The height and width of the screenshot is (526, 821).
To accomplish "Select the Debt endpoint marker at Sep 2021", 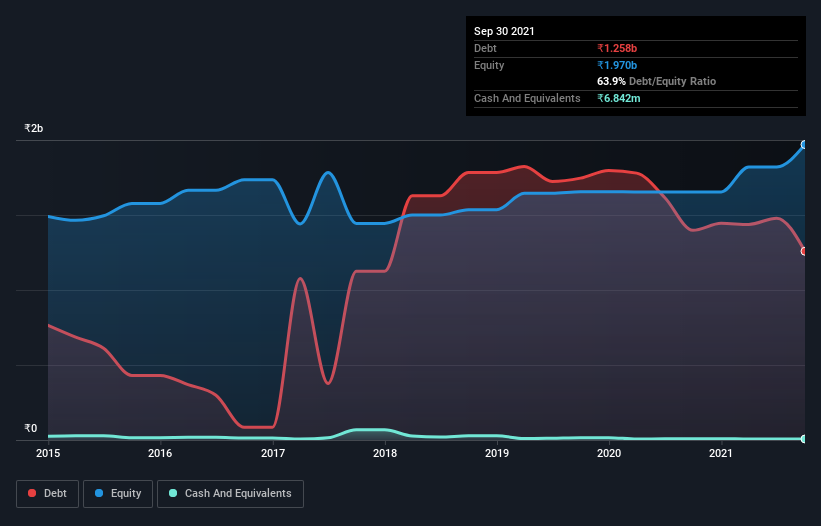I will [804, 251].
